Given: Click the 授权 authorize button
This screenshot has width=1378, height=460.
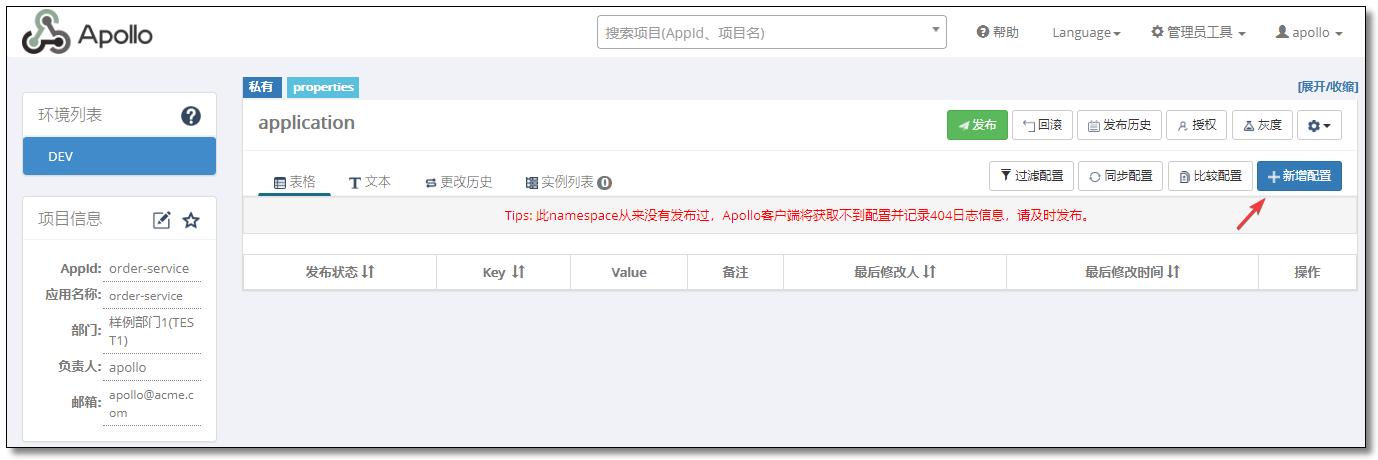Looking at the screenshot, I should [x=1197, y=125].
